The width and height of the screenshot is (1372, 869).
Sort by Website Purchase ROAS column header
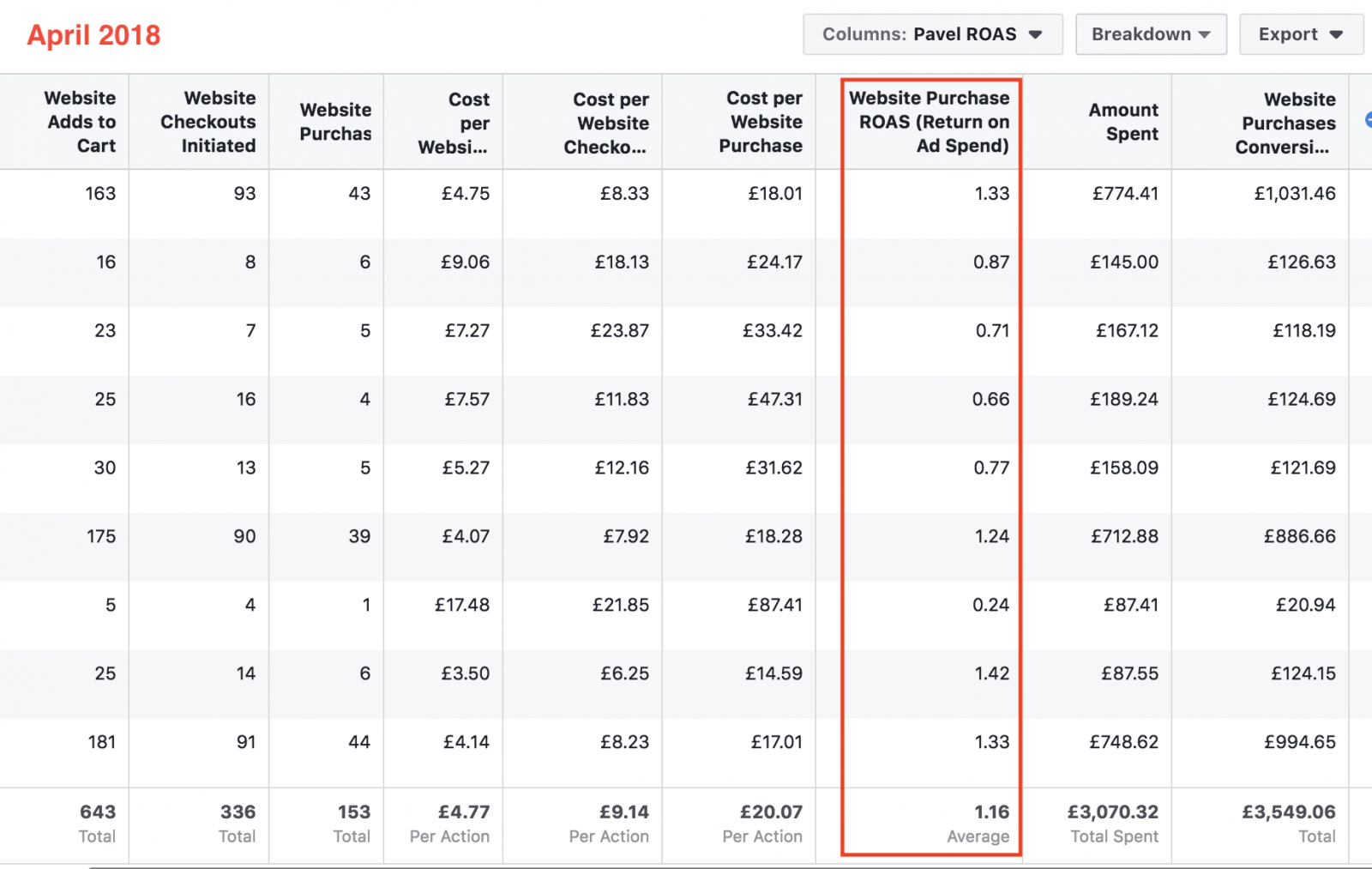(930, 122)
